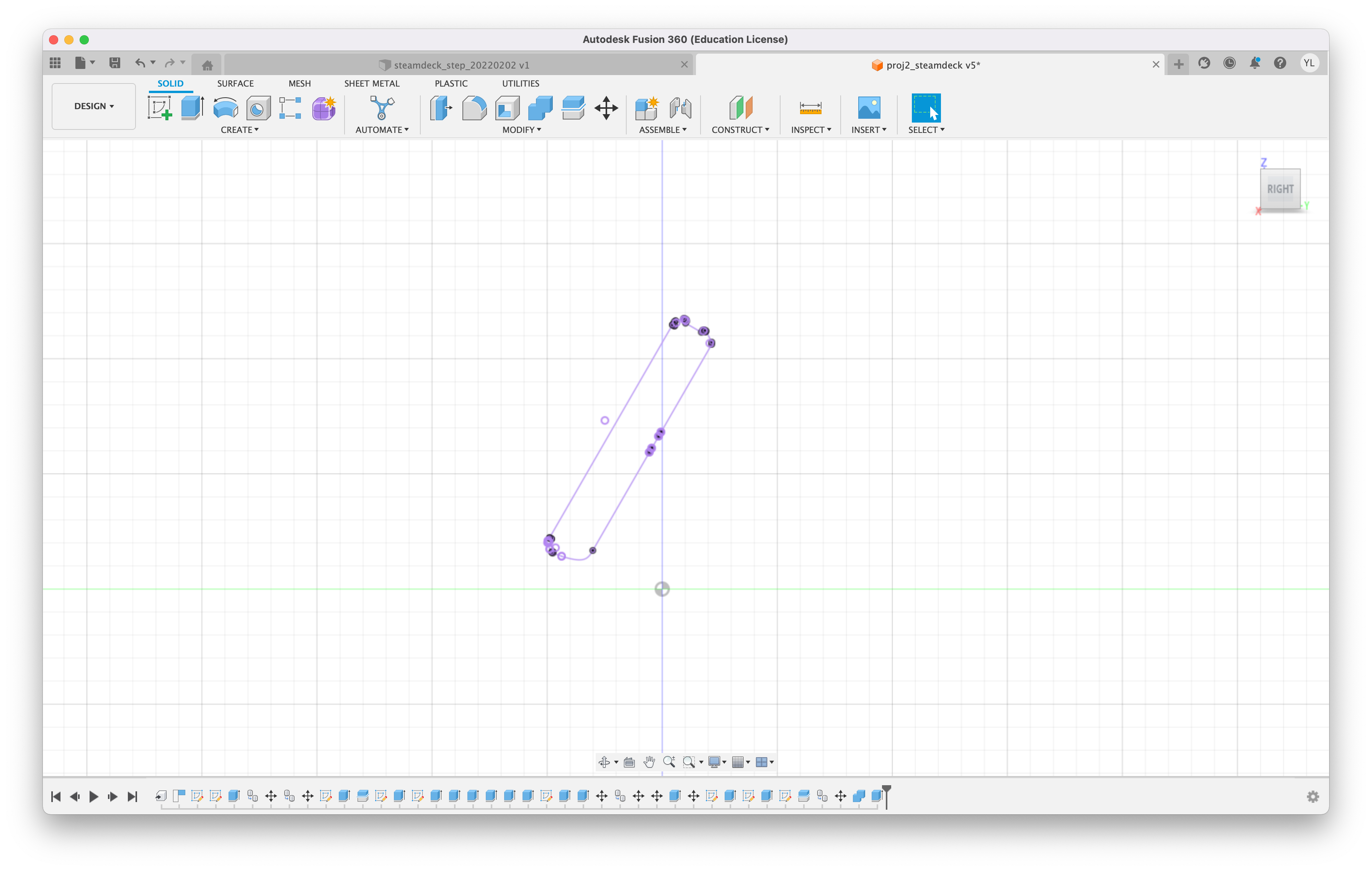Switch to the SURFACE tab
Screen dimensions: 1372x871
pos(235,83)
